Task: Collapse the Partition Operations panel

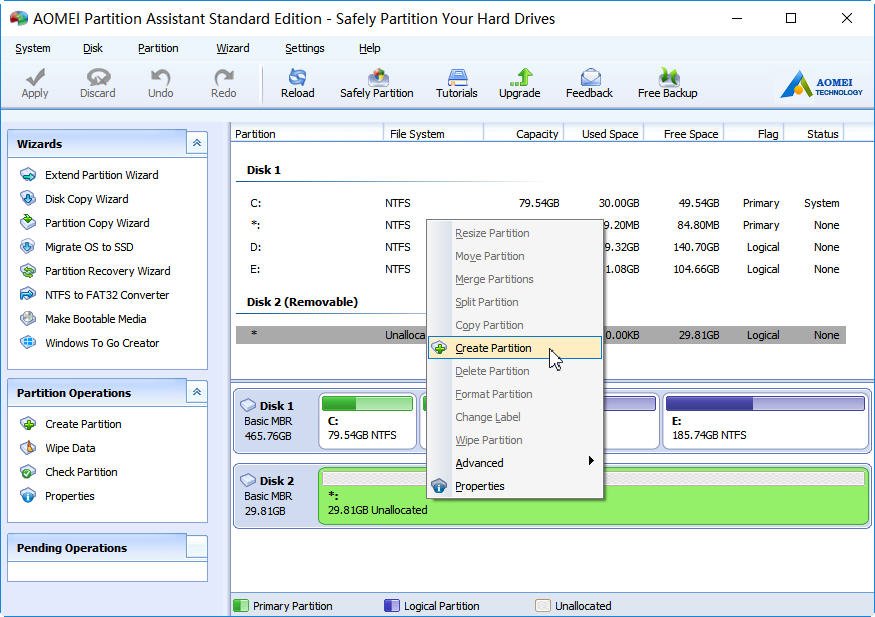Action: tap(197, 392)
